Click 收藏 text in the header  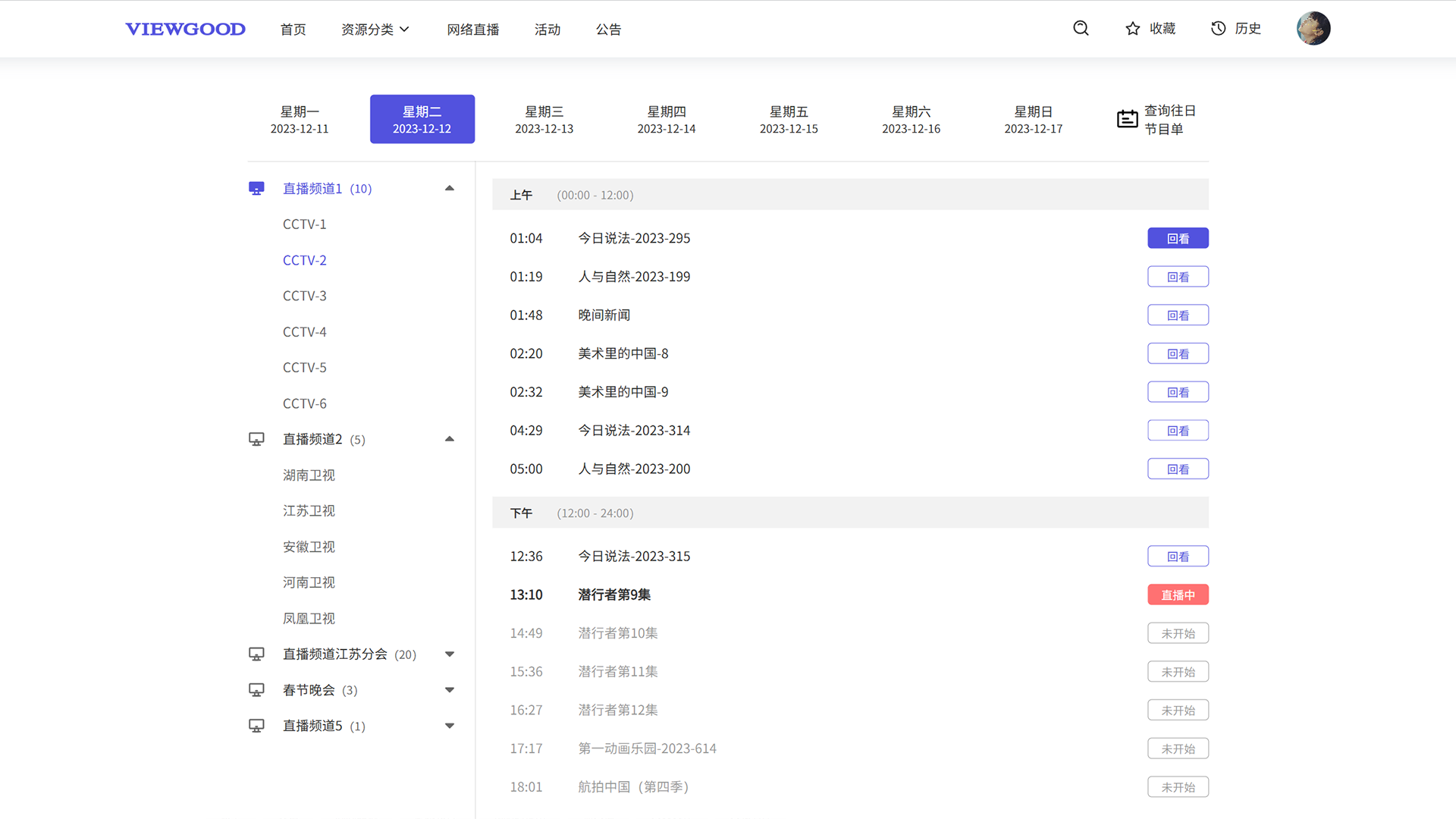click(1163, 28)
